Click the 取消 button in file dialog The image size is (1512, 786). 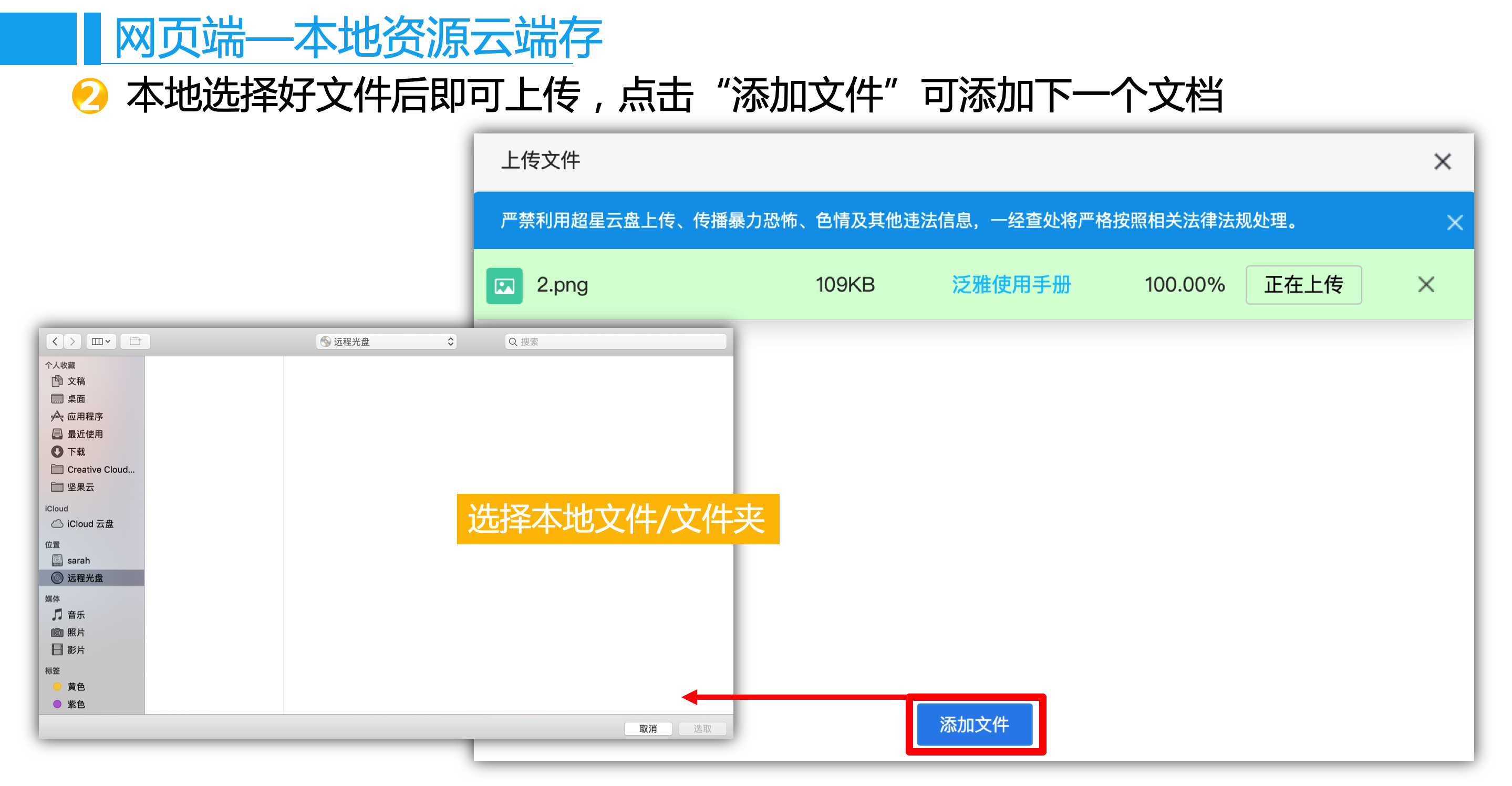[647, 729]
